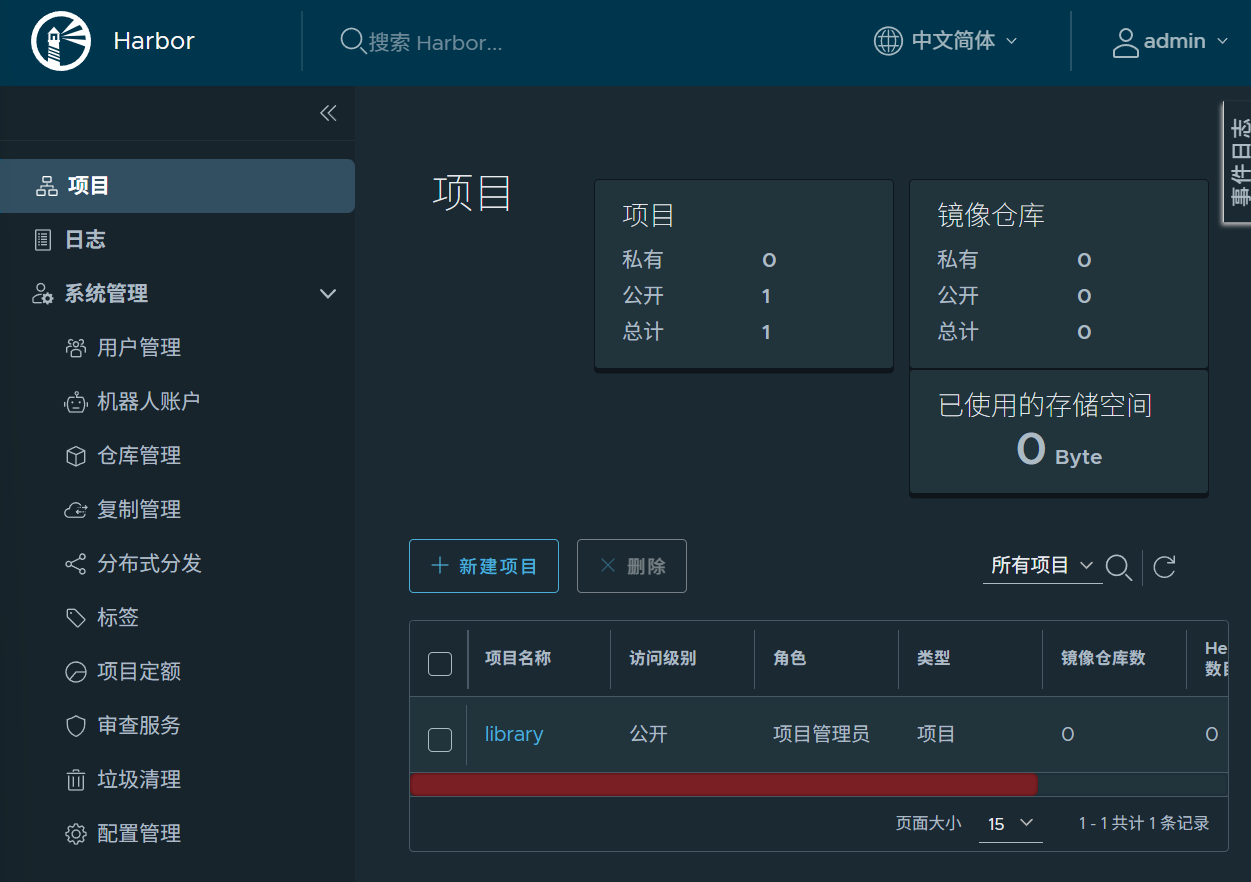
Task: Click 项目管理员 role cell
Action: click(821, 734)
